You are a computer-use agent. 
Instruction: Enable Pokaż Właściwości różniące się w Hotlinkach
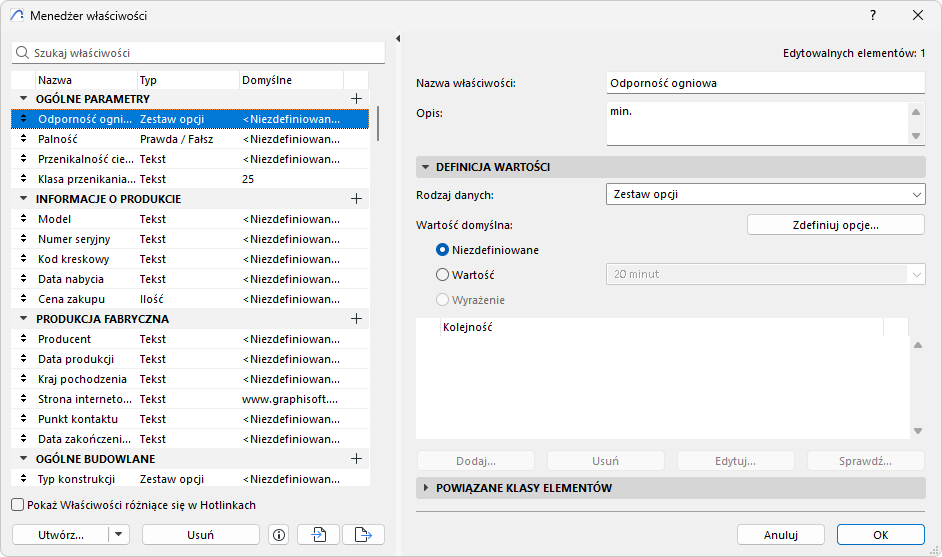(x=18, y=506)
